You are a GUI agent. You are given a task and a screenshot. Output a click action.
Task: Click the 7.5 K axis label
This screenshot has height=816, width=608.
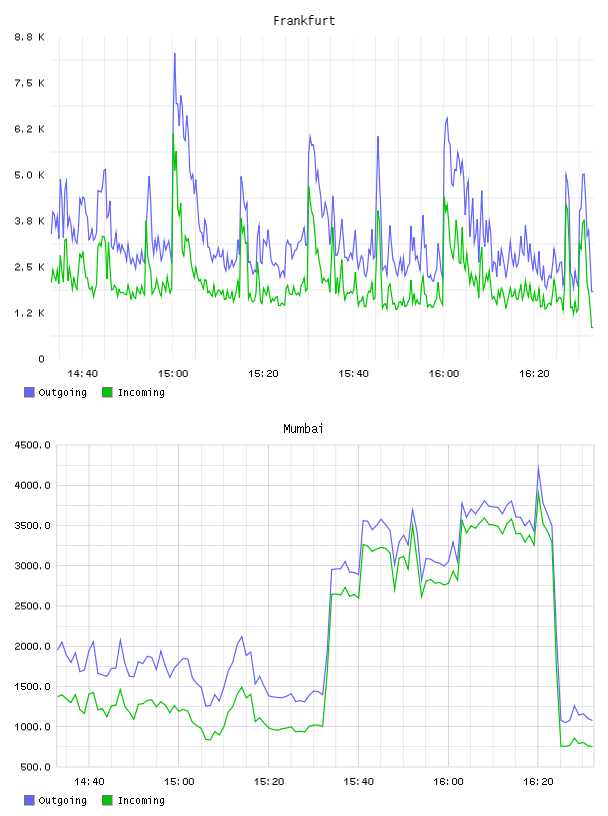click(x=29, y=83)
